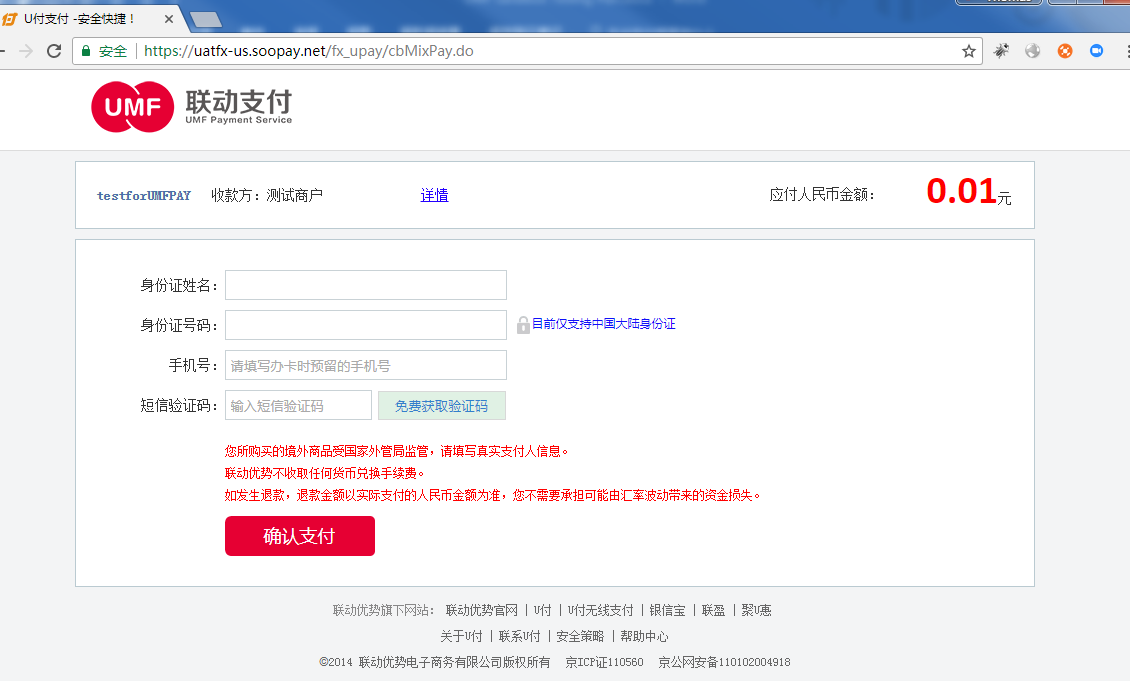Click the 确认支付 payment button
Viewport: 1130px width, 681px height.
click(x=299, y=536)
